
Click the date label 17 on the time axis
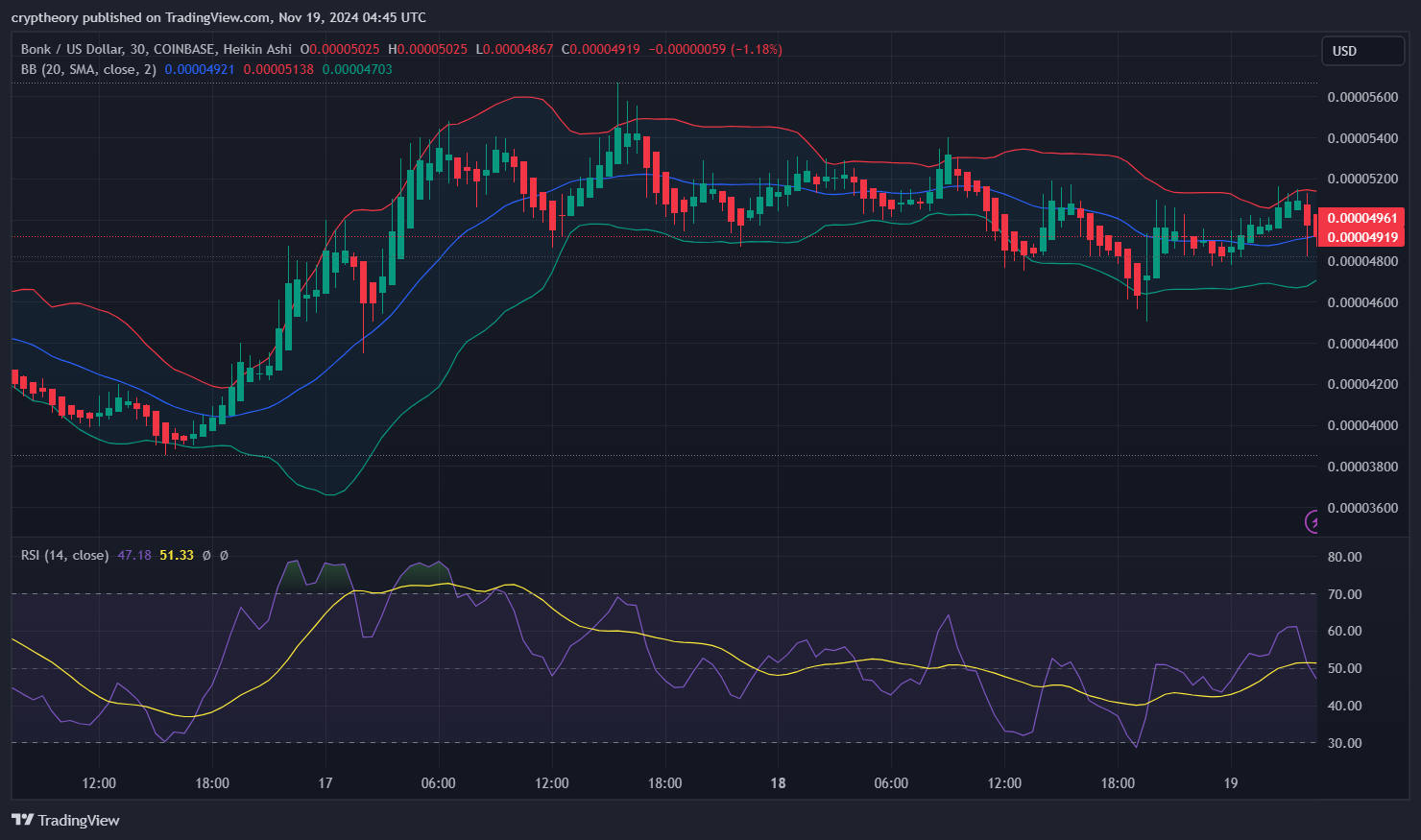(x=325, y=783)
